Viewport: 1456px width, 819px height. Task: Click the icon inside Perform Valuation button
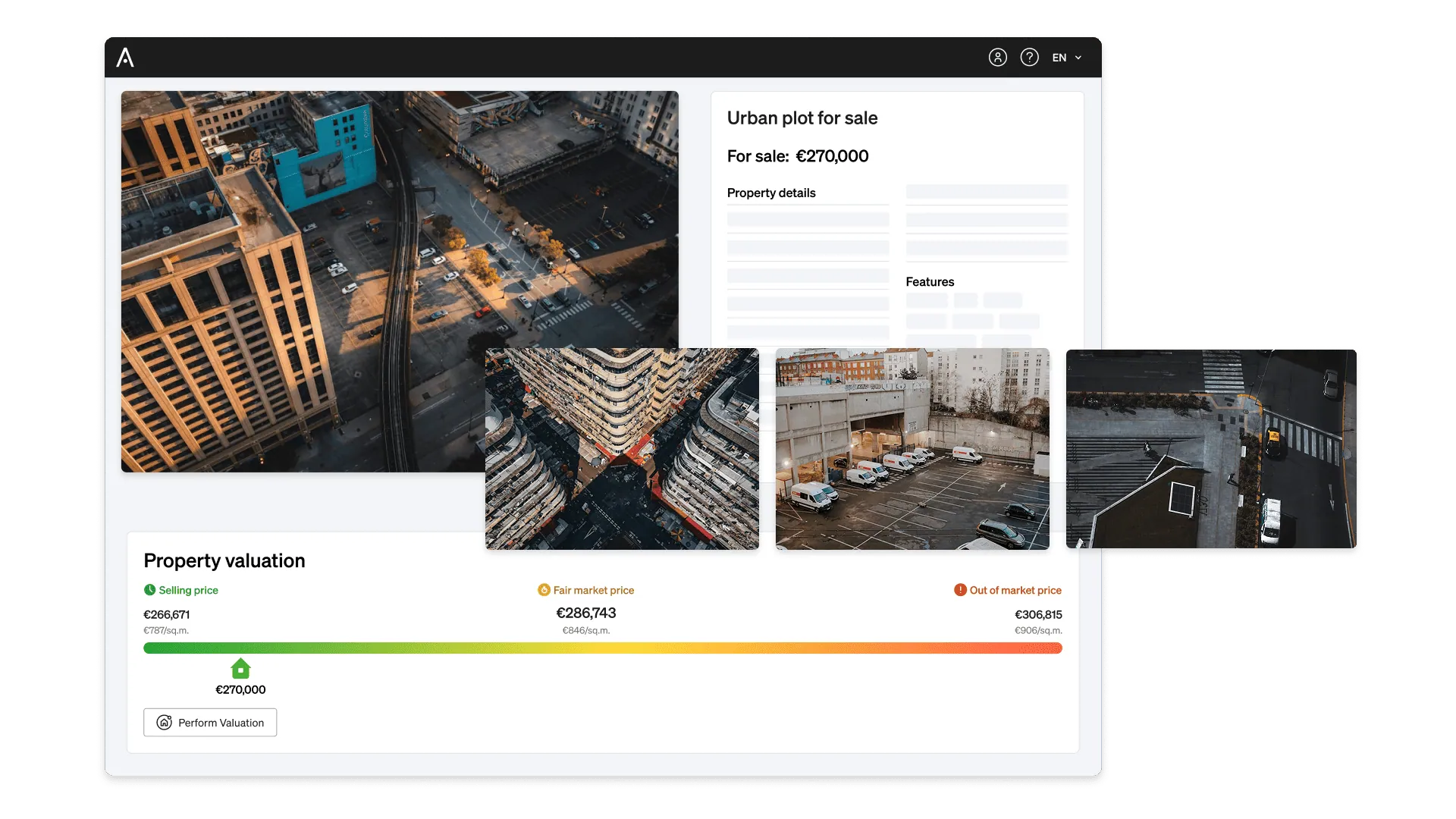pyautogui.click(x=165, y=723)
